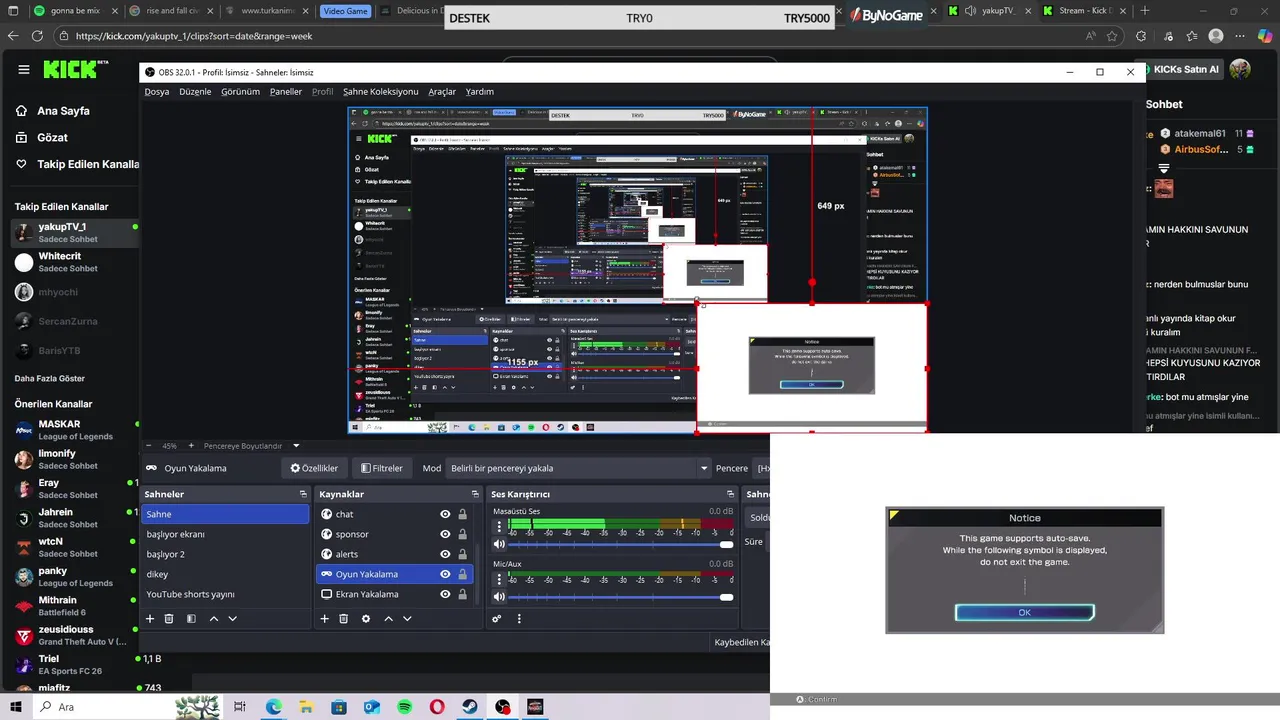Viewport: 1280px width, 720px height.
Task: Adjust Mic/Aux volume slider
Action: click(x=621, y=597)
